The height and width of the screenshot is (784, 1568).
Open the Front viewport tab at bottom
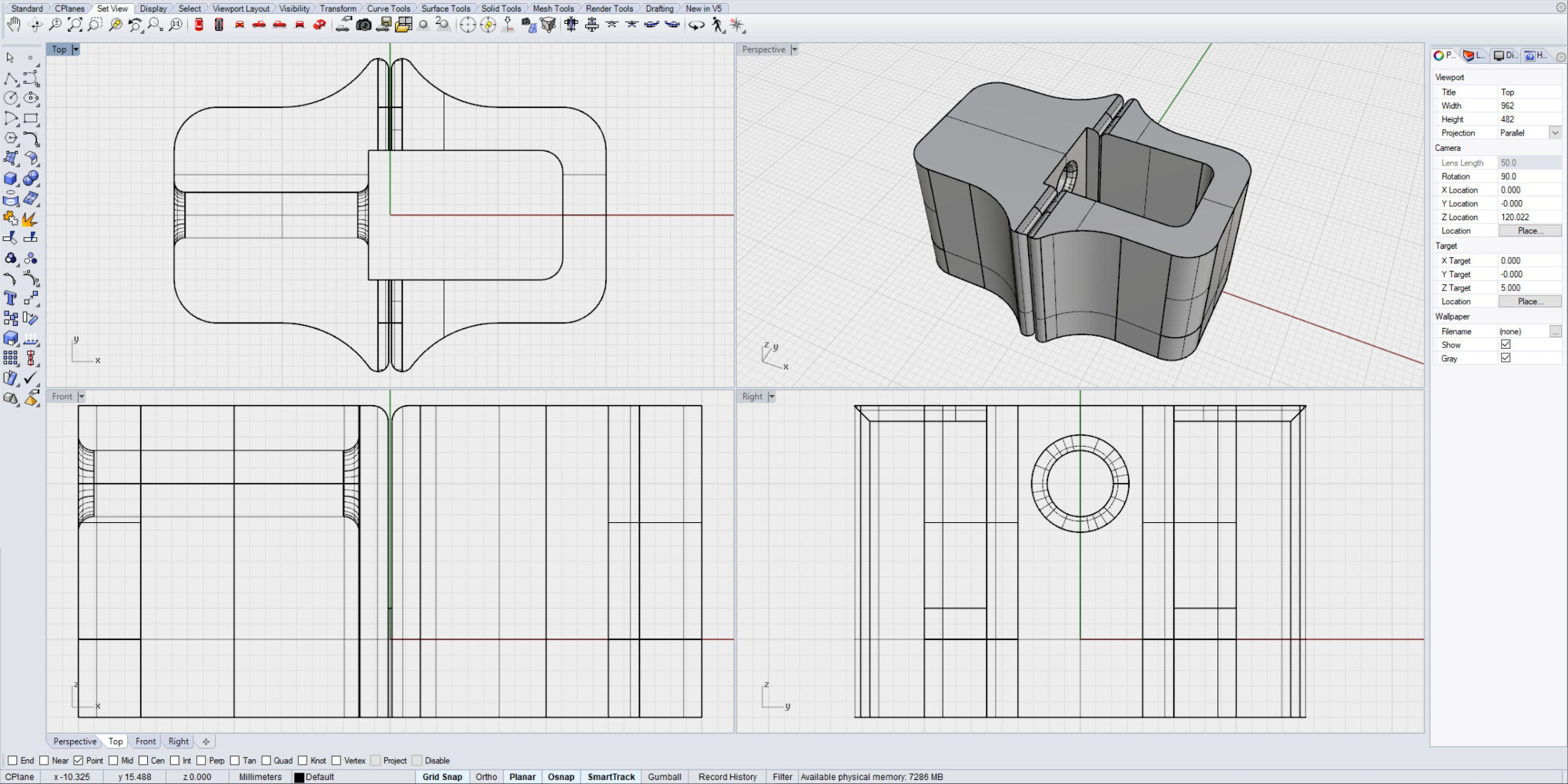(x=146, y=742)
